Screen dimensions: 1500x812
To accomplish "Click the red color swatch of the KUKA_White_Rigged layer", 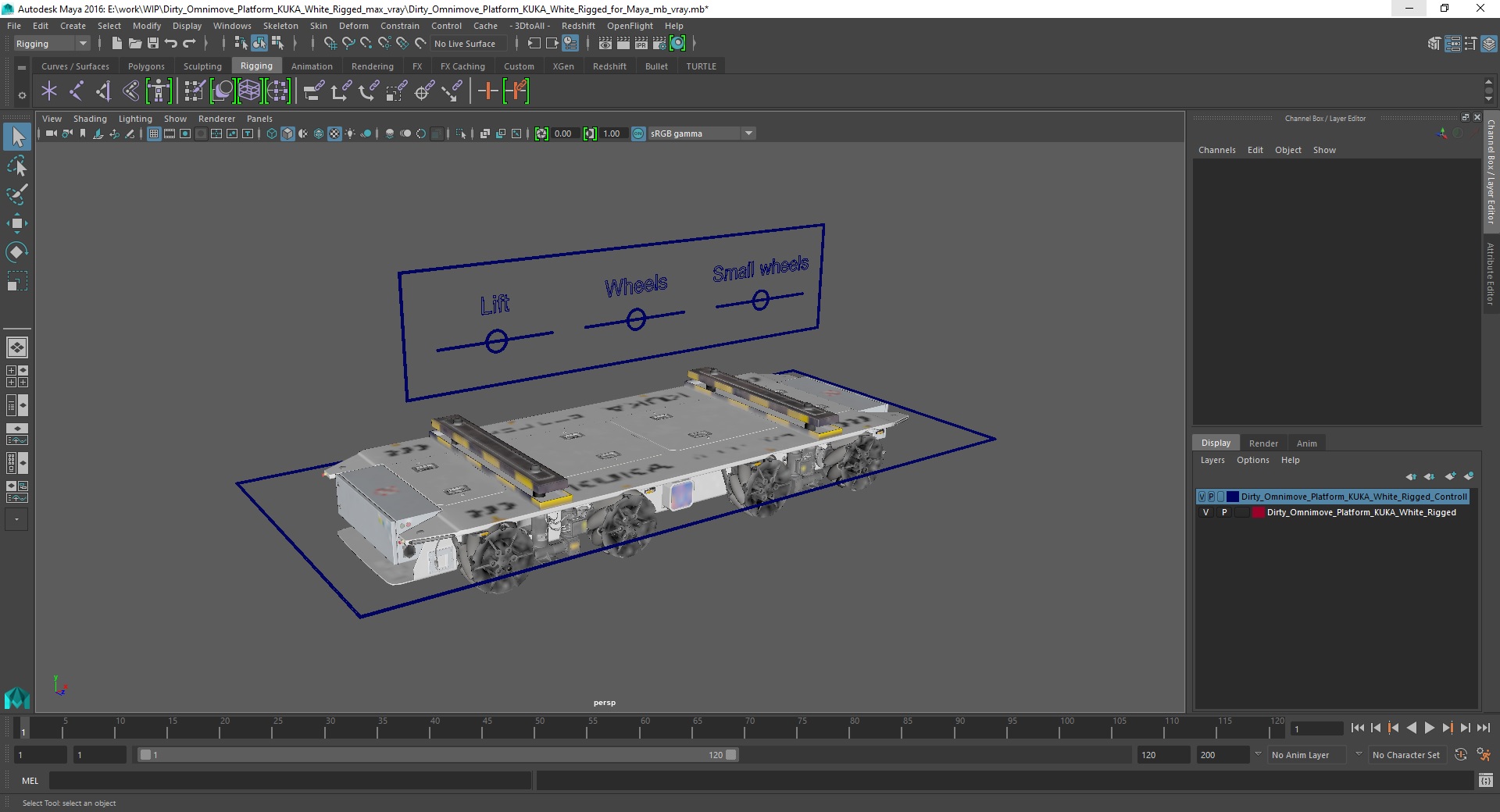I will click(x=1258, y=512).
